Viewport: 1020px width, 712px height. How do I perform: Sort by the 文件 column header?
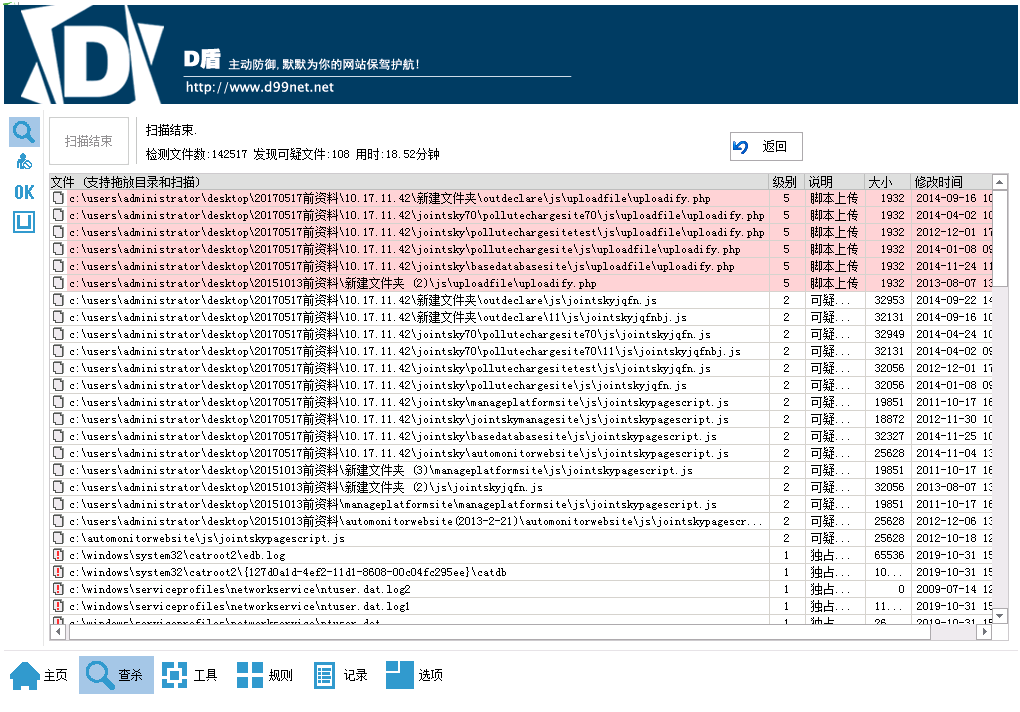(x=409, y=182)
